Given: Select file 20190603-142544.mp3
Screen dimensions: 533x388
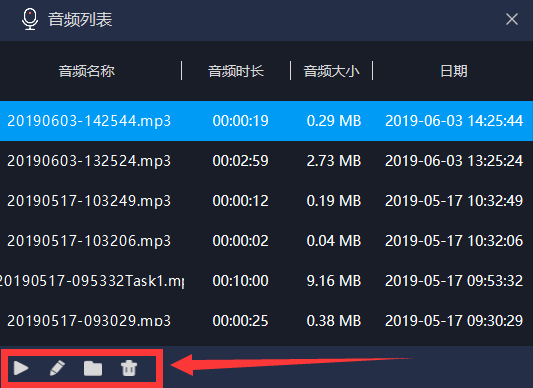Looking at the screenshot, I should 89,121.
